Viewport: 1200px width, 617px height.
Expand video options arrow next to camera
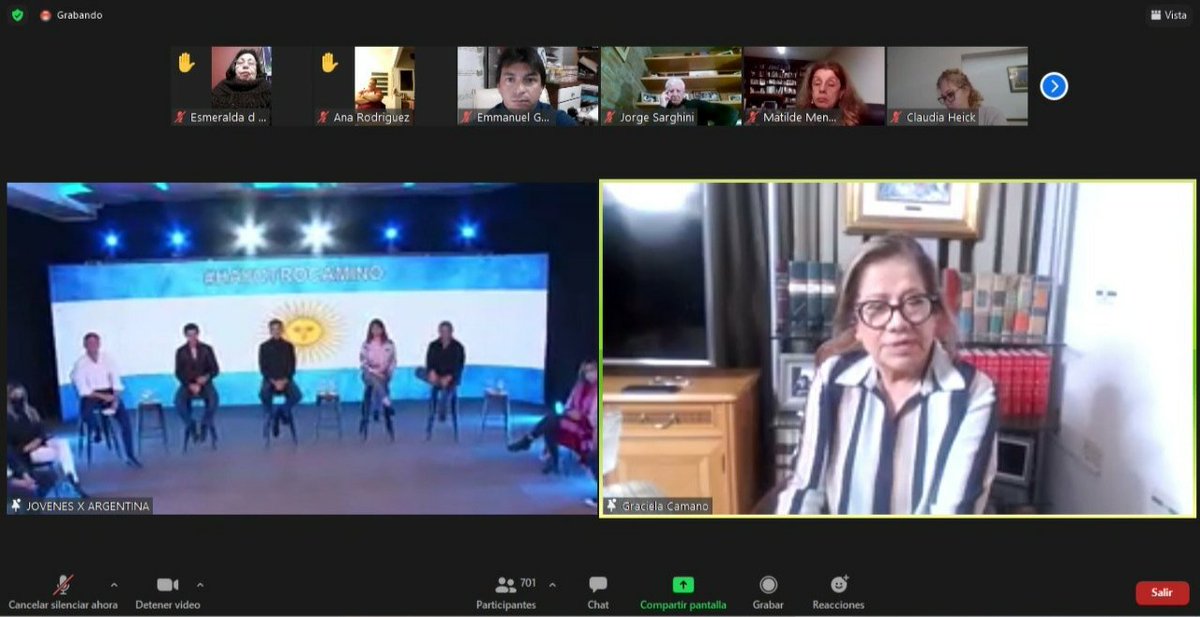point(200,585)
